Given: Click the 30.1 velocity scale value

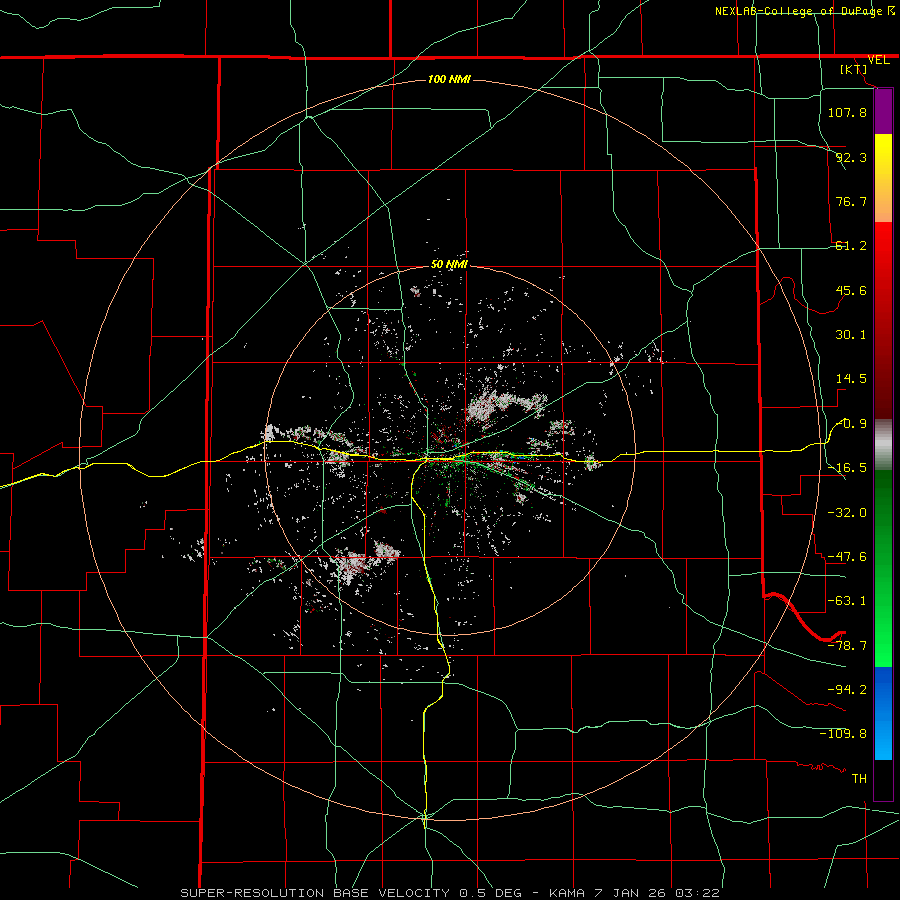Looking at the screenshot, I should click(x=851, y=335).
